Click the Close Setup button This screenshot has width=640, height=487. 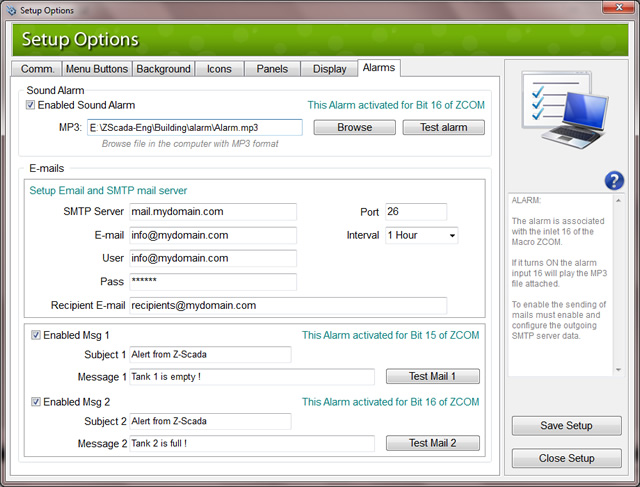[x=566, y=459]
